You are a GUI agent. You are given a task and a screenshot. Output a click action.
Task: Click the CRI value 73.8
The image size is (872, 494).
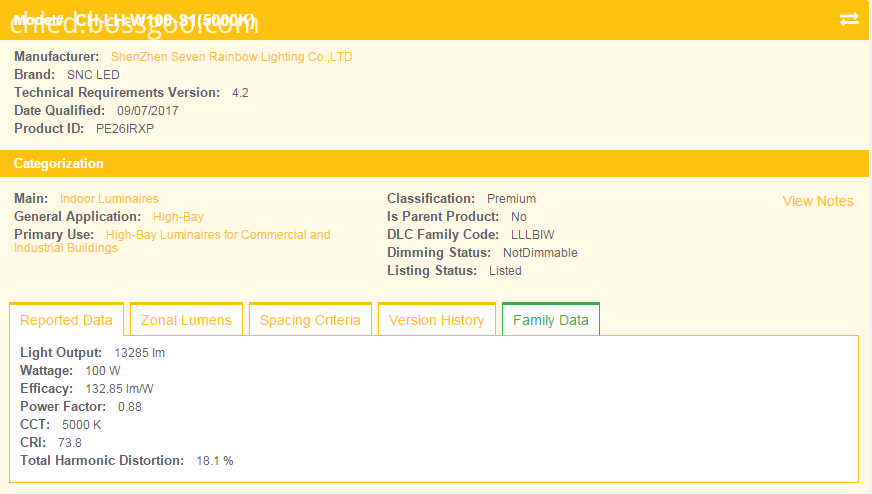(x=70, y=443)
